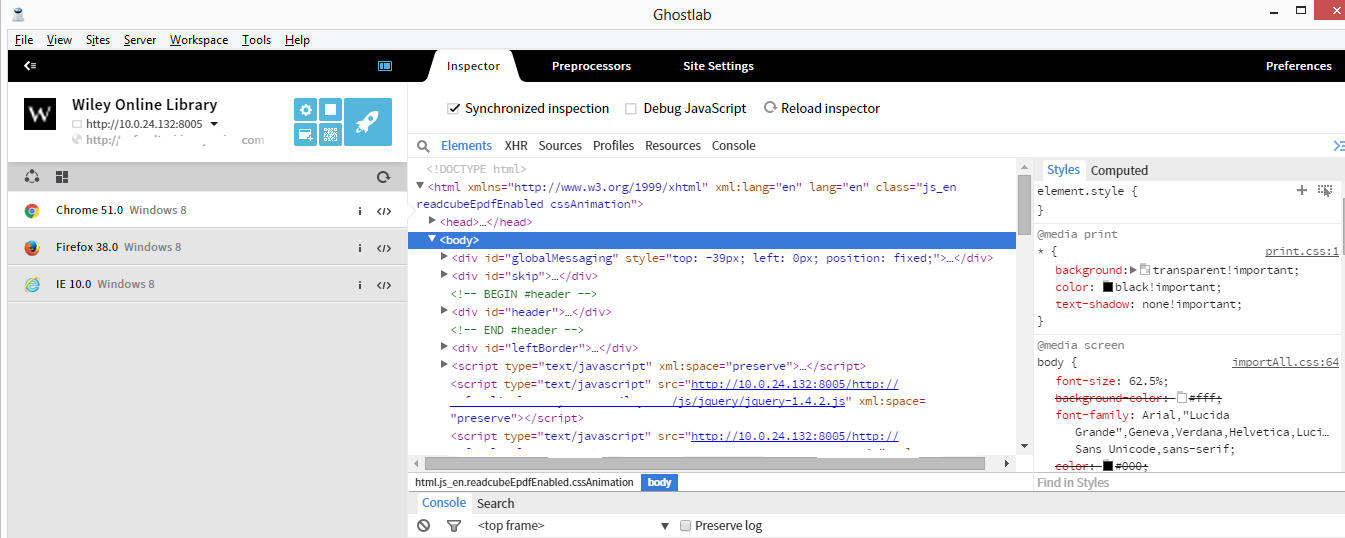
Task: Expand the script xml:space preserve node
Action: point(444,365)
